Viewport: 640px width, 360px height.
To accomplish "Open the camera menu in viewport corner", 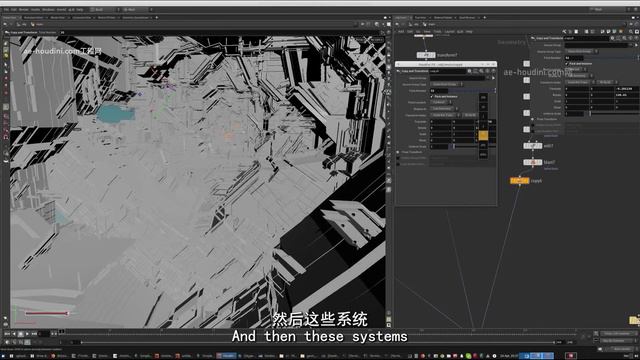I will click(x=378, y=40).
